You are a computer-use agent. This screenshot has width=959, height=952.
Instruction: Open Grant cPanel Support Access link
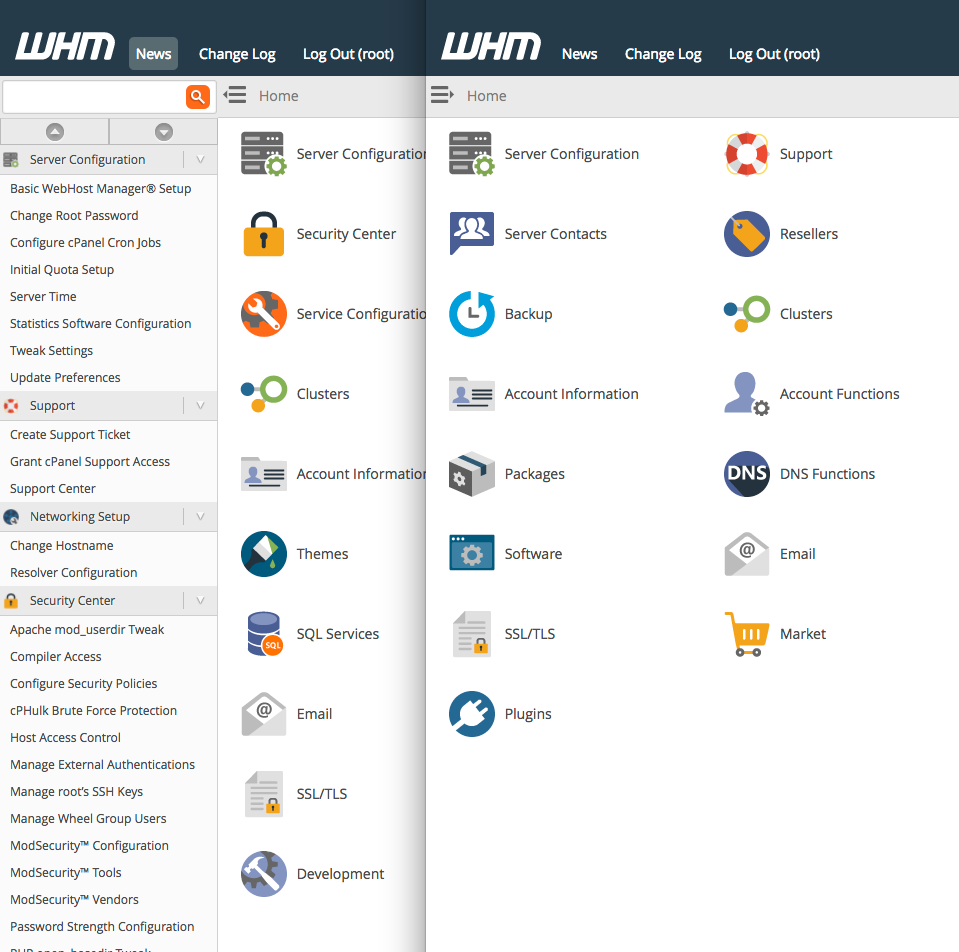[x=90, y=462]
